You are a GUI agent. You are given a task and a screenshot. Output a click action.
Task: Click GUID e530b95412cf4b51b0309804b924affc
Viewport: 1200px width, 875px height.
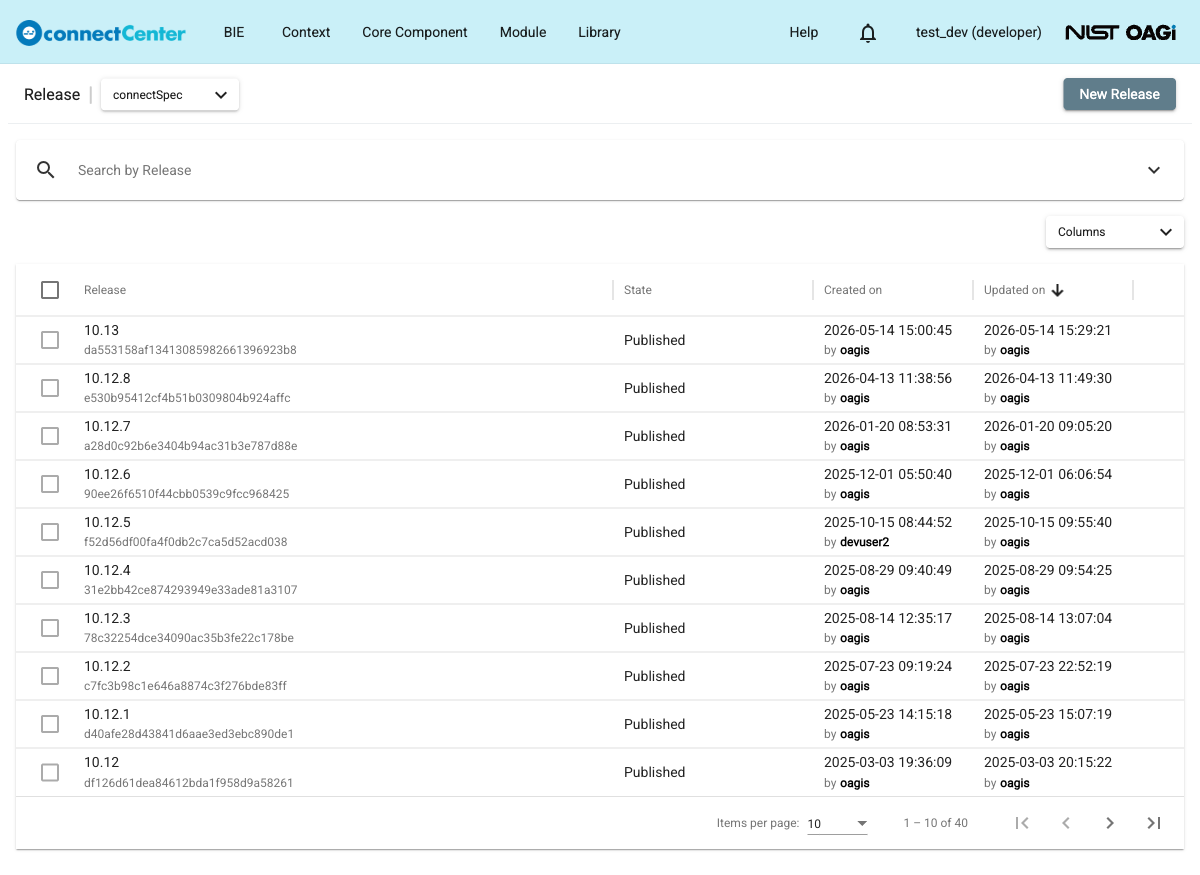coord(187,398)
